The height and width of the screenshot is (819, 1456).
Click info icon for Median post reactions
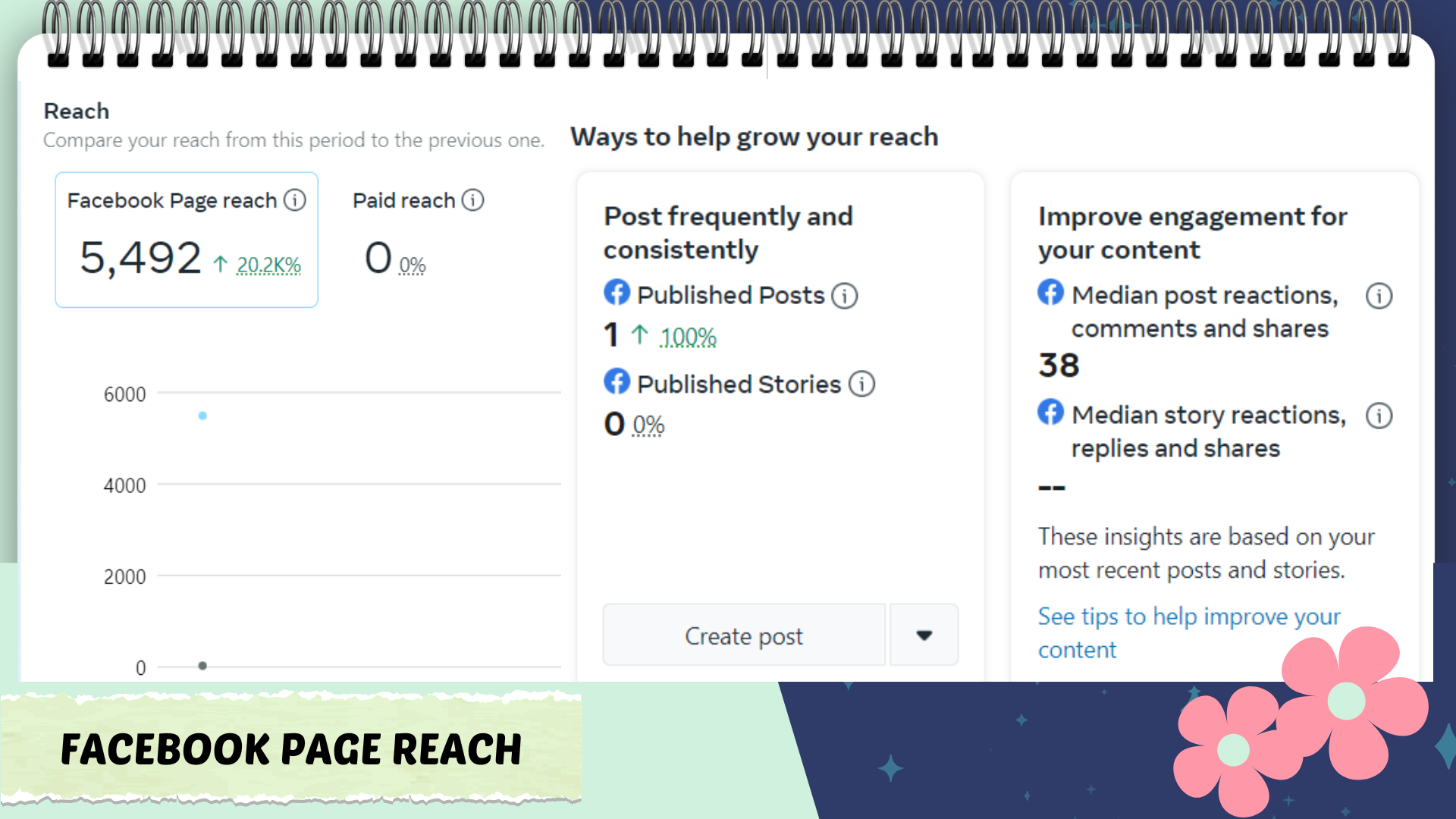coord(1379,296)
